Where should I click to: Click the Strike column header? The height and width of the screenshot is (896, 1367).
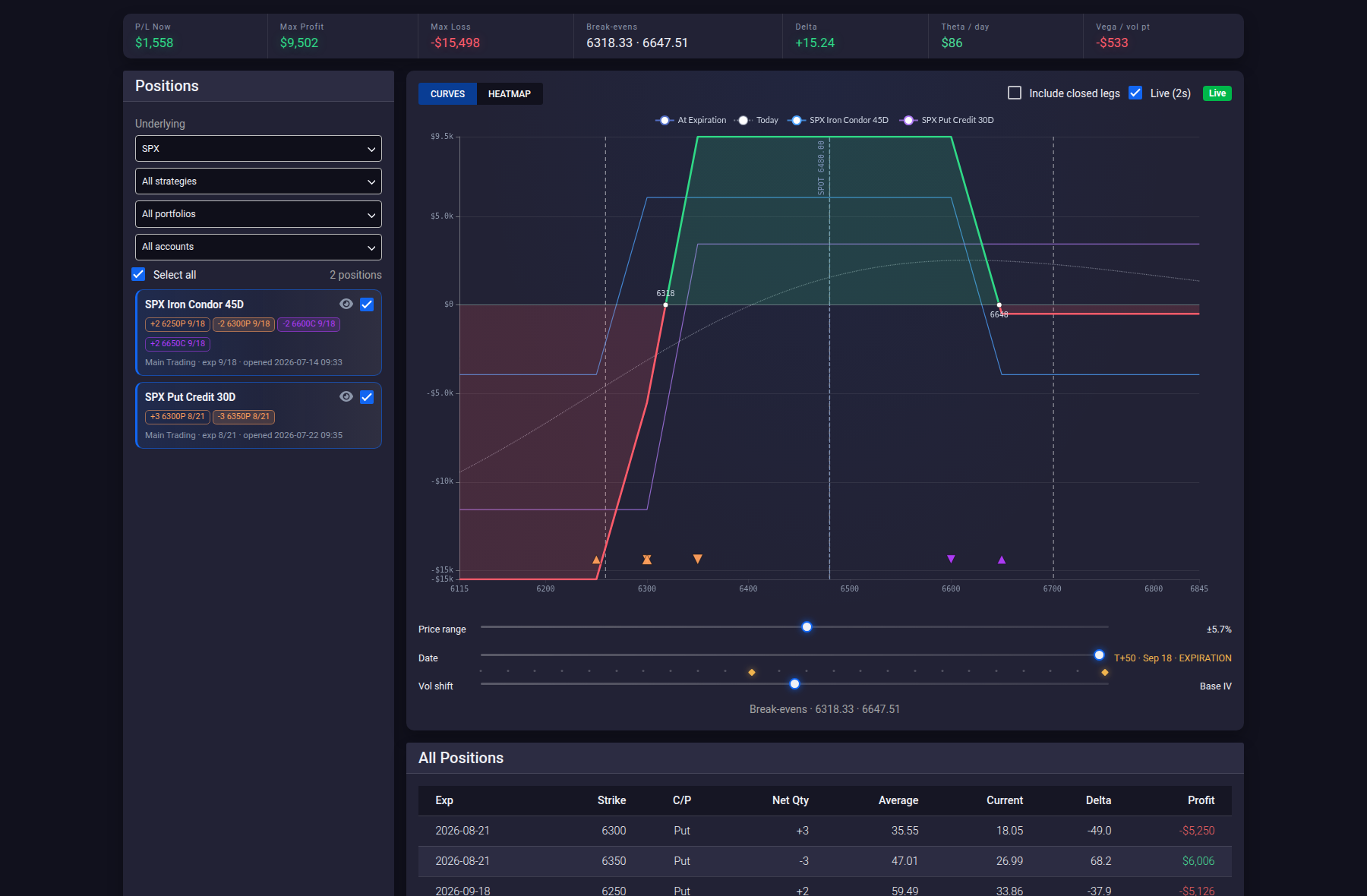point(611,800)
